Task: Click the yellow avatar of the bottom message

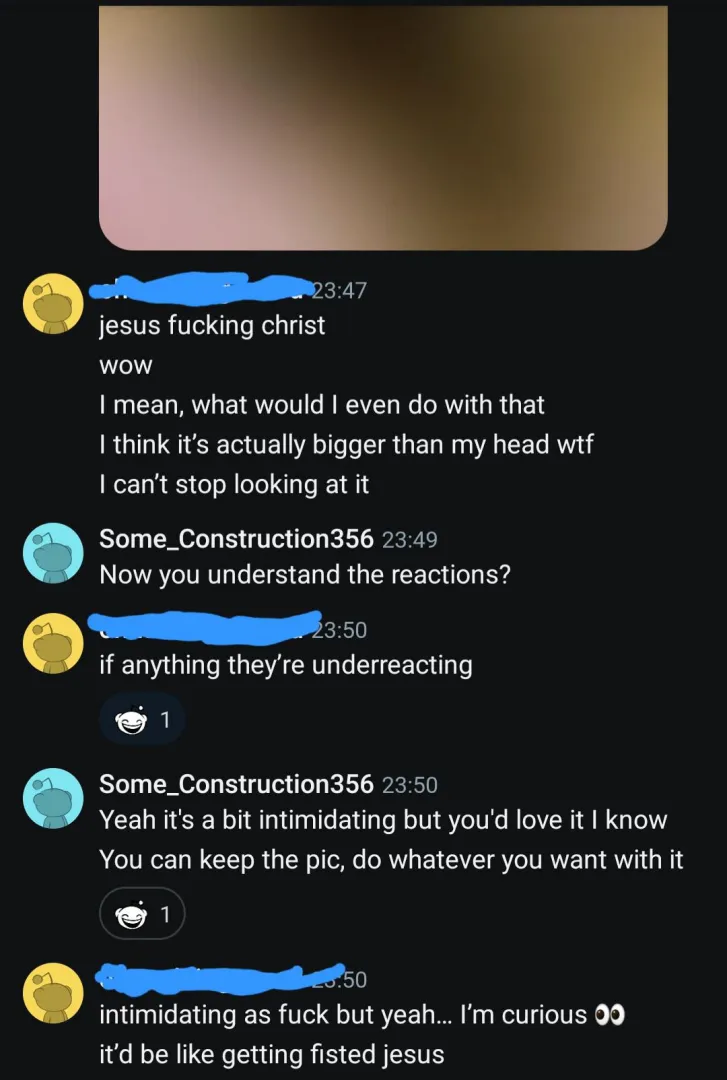Action: coord(53,993)
